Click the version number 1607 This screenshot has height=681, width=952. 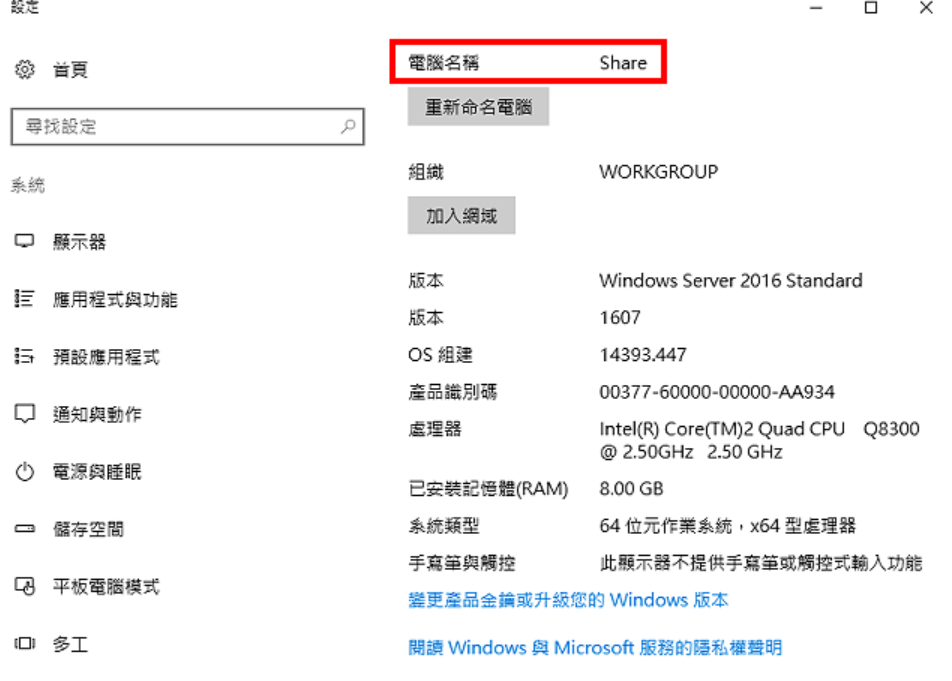[620, 317]
